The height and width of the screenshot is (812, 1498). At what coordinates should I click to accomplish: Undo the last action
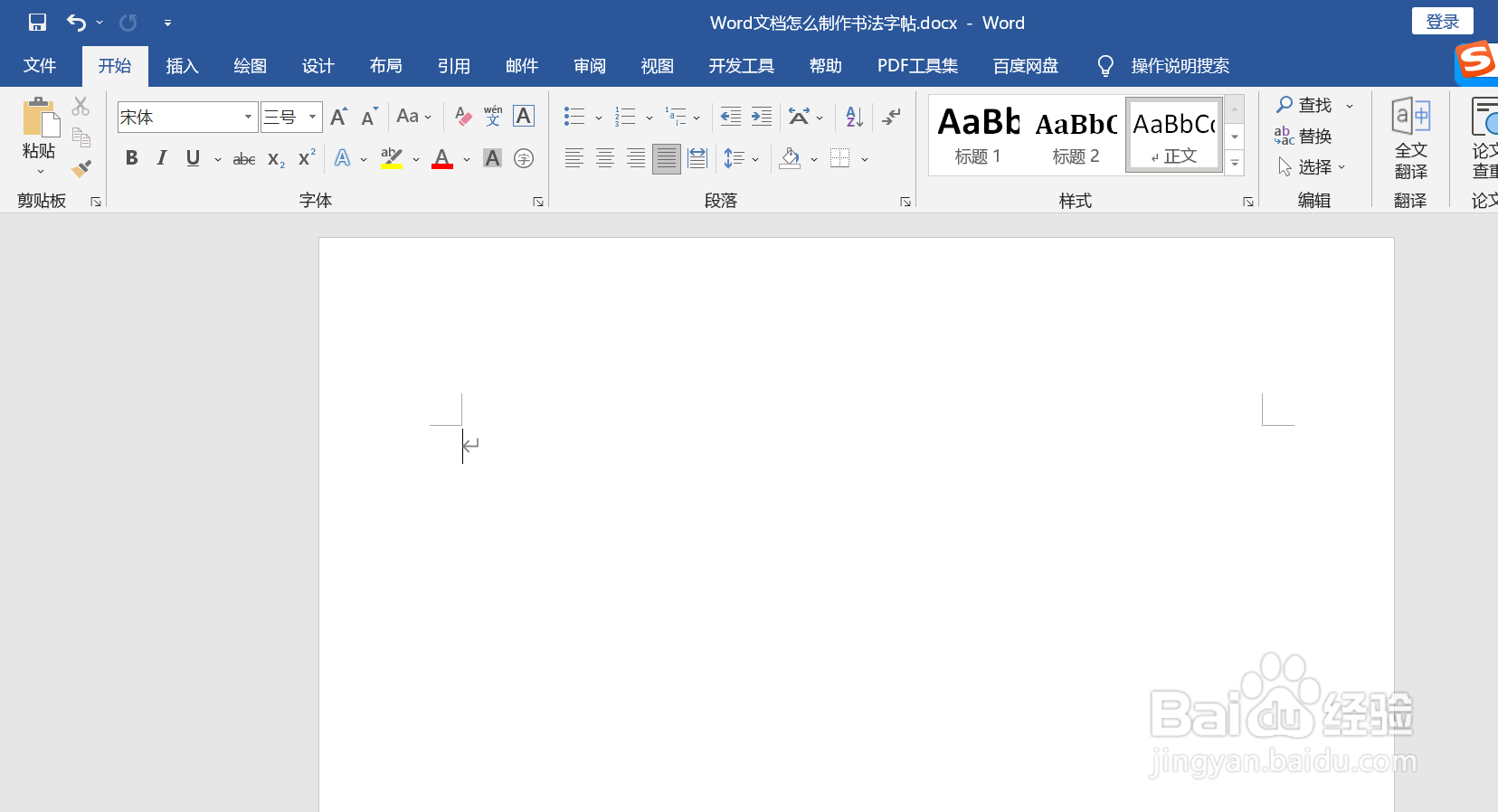pyautogui.click(x=77, y=23)
